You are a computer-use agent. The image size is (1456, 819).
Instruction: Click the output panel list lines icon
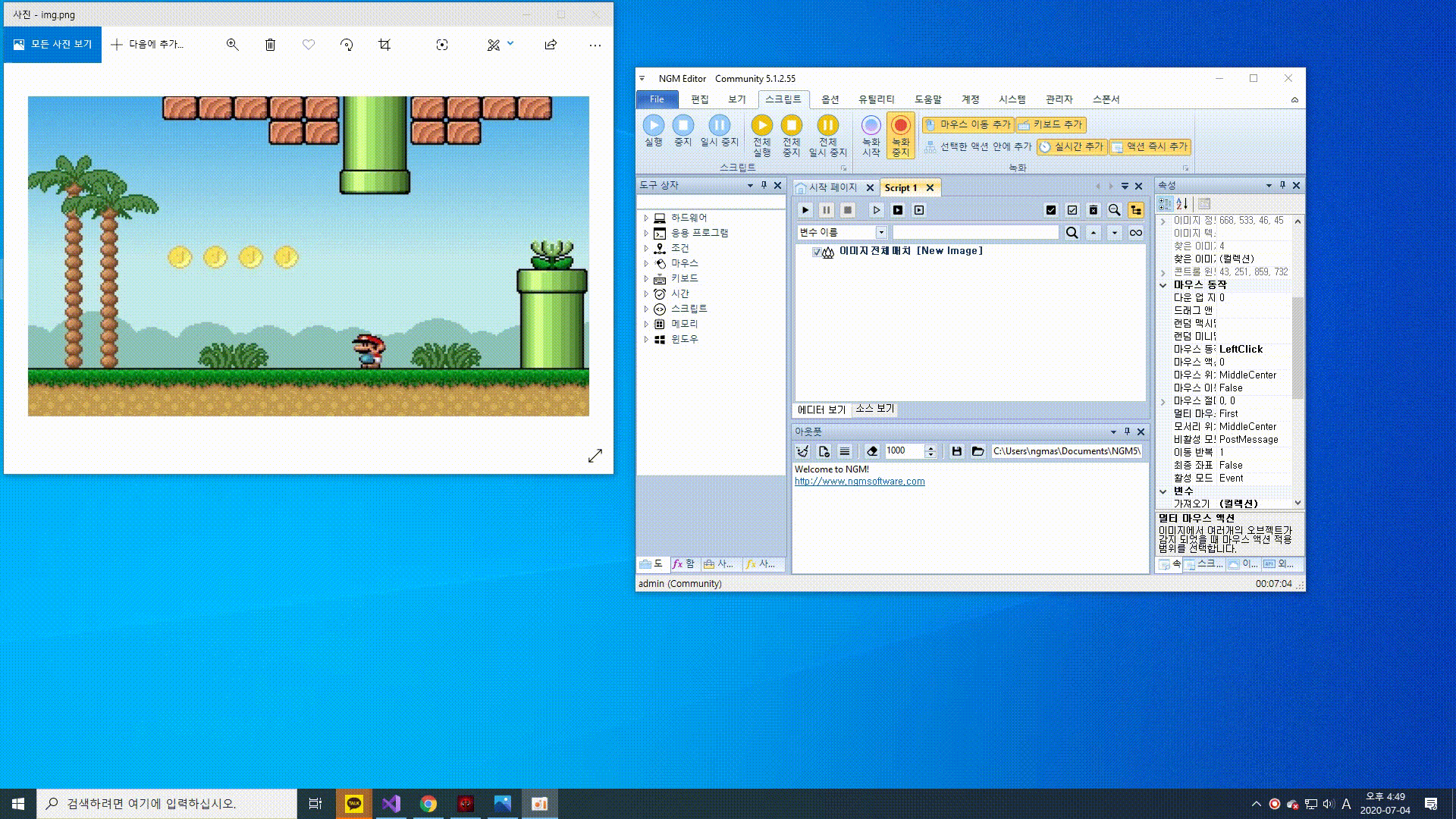coord(845,451)
